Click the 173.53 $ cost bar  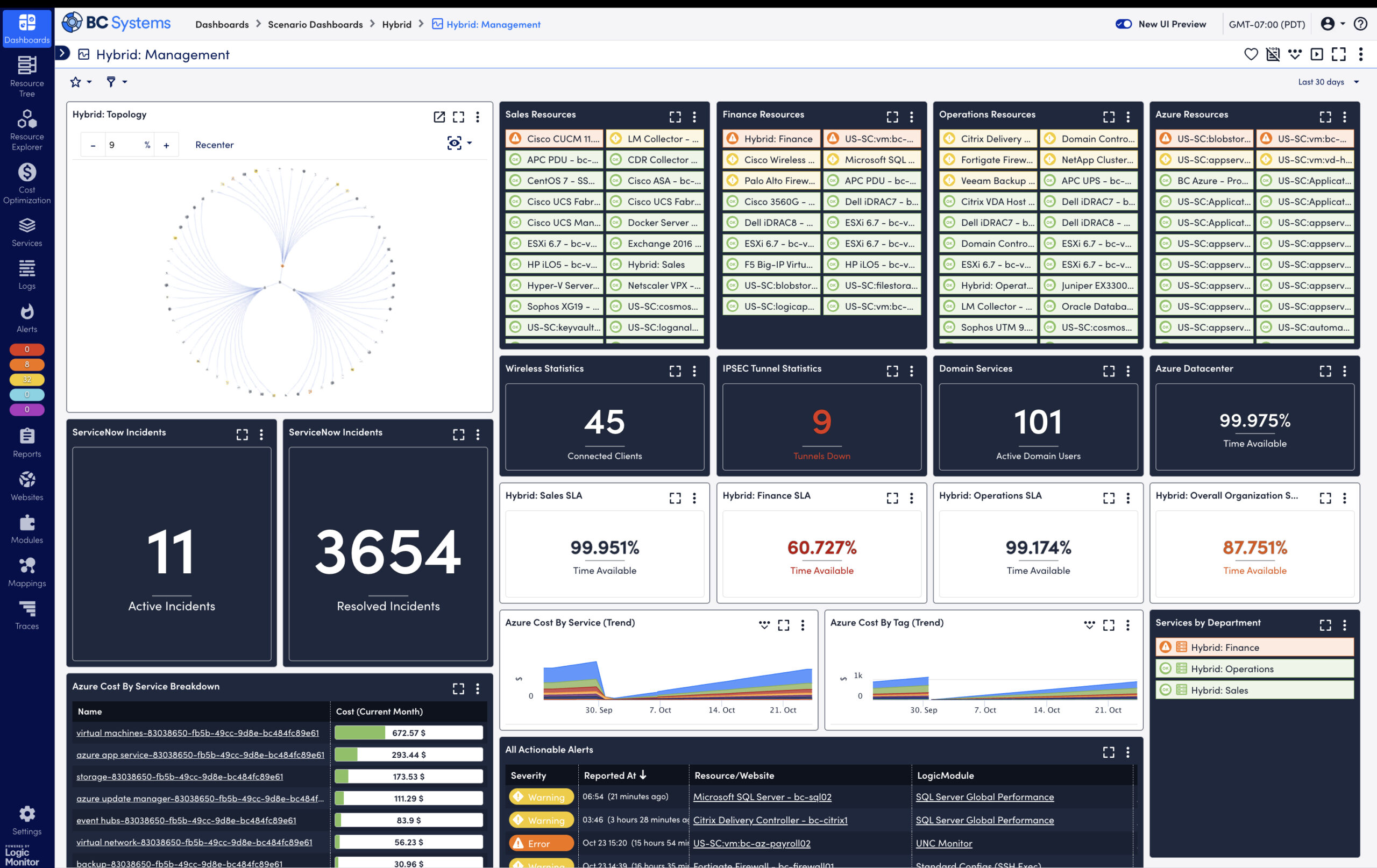(x=408, y=777)
